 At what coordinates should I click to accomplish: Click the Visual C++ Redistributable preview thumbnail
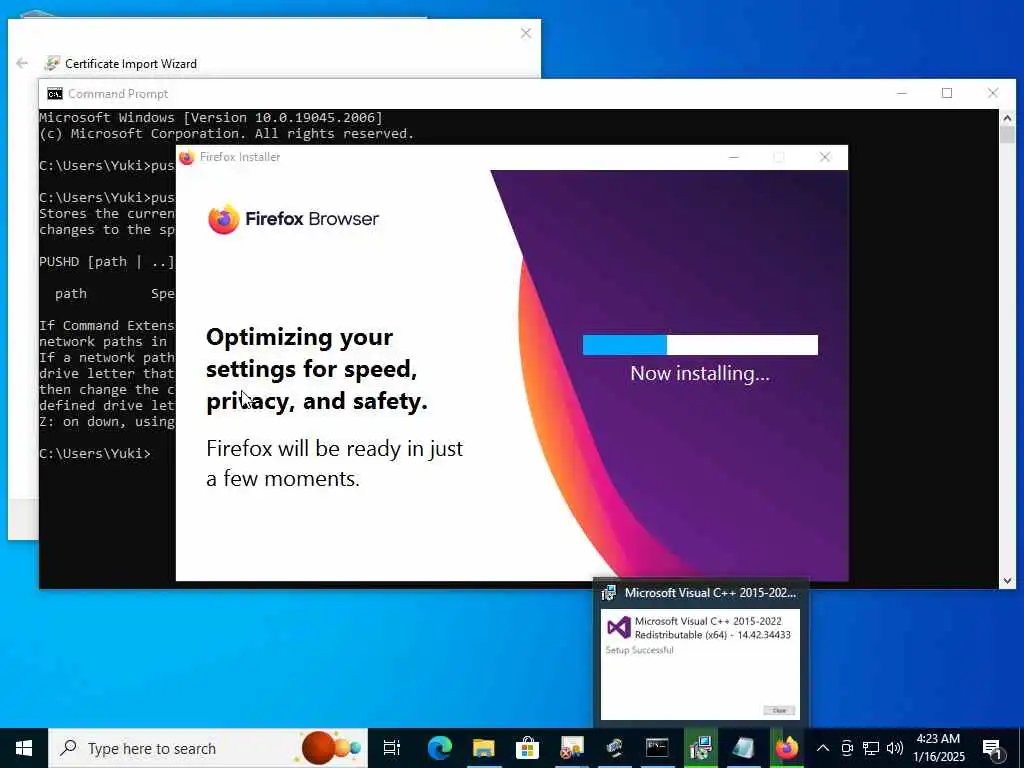click(x=700, y=665)
